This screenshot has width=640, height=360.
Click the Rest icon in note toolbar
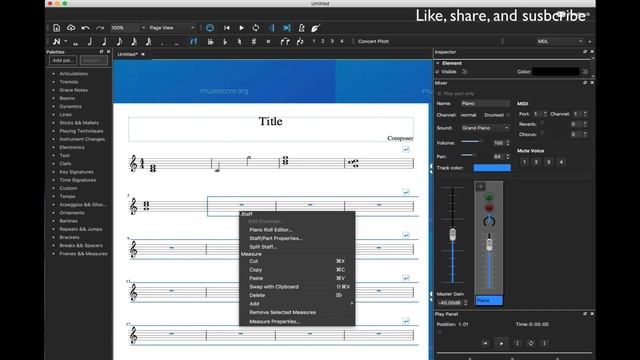[193, 41]
